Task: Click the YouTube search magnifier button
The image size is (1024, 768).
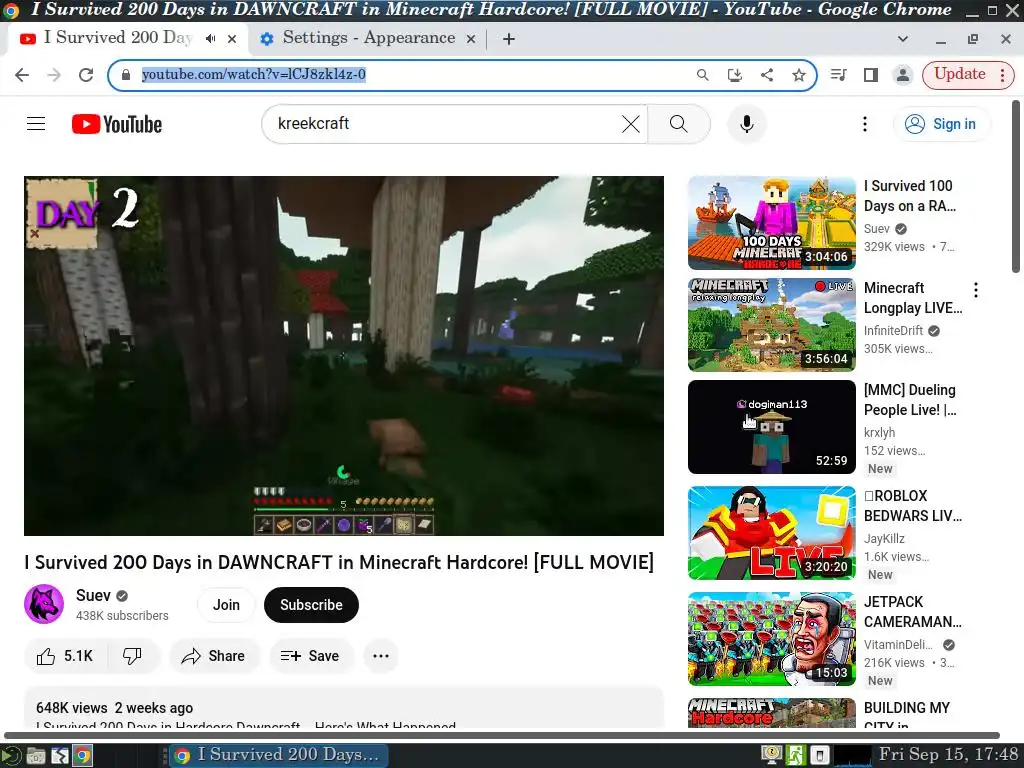Action: 679,123
